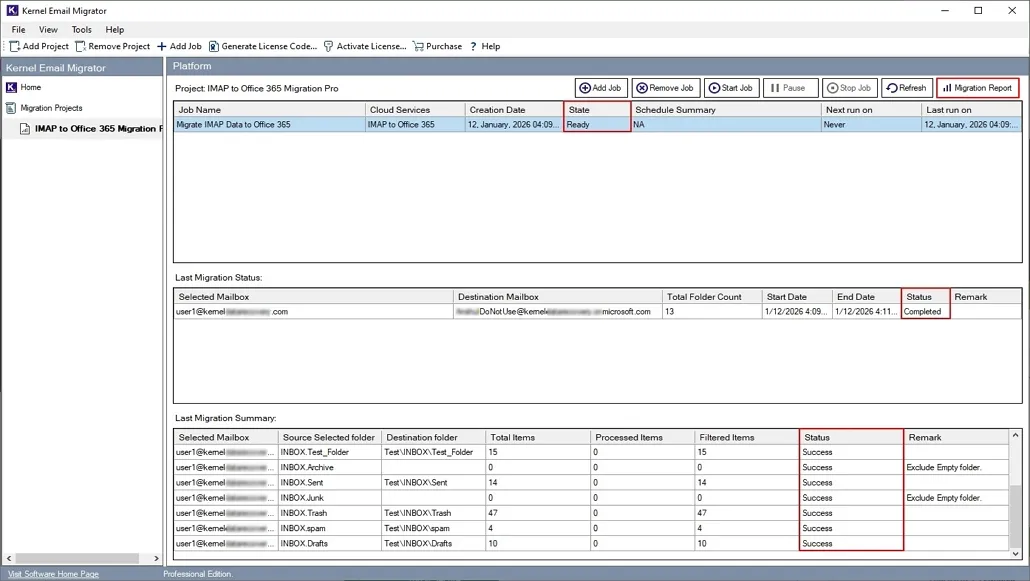The height and width of the screenshot is (581, 1030).
Task: Sort by the Creation Date column header
Action: point(497,110)
